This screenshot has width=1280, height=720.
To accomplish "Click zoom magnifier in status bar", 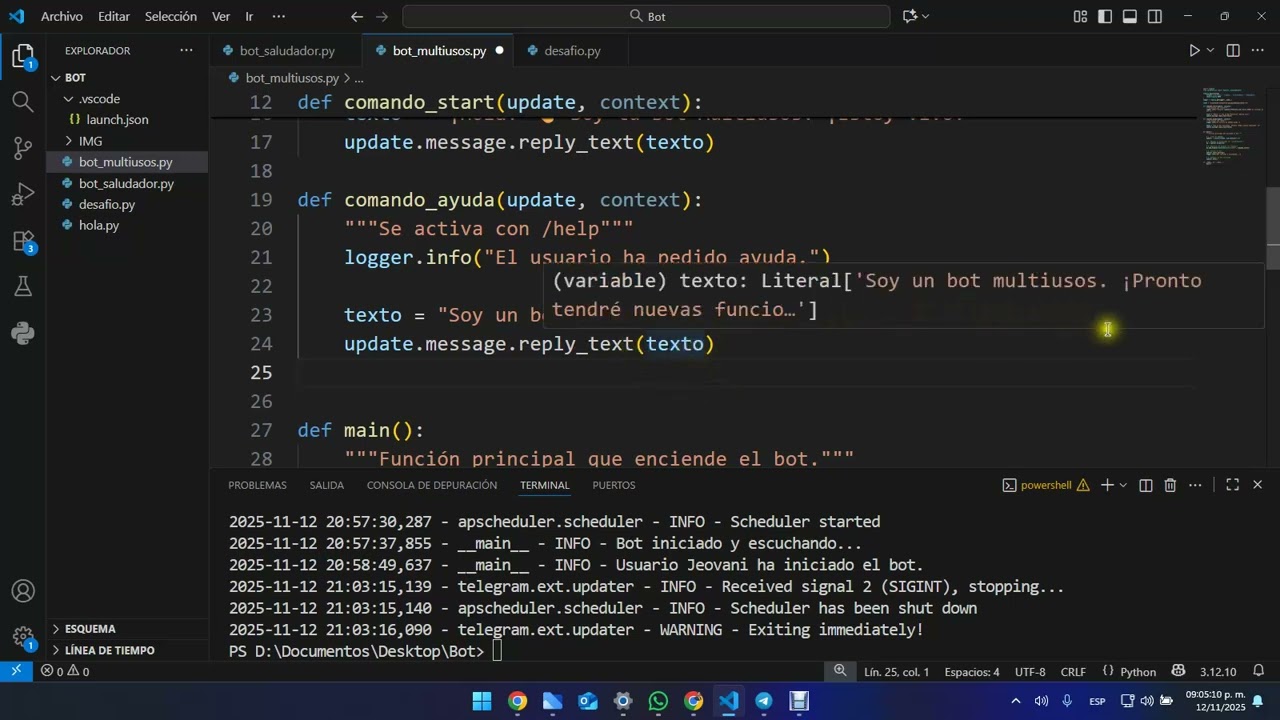I will pyautogui.click(x=840, y=671).
